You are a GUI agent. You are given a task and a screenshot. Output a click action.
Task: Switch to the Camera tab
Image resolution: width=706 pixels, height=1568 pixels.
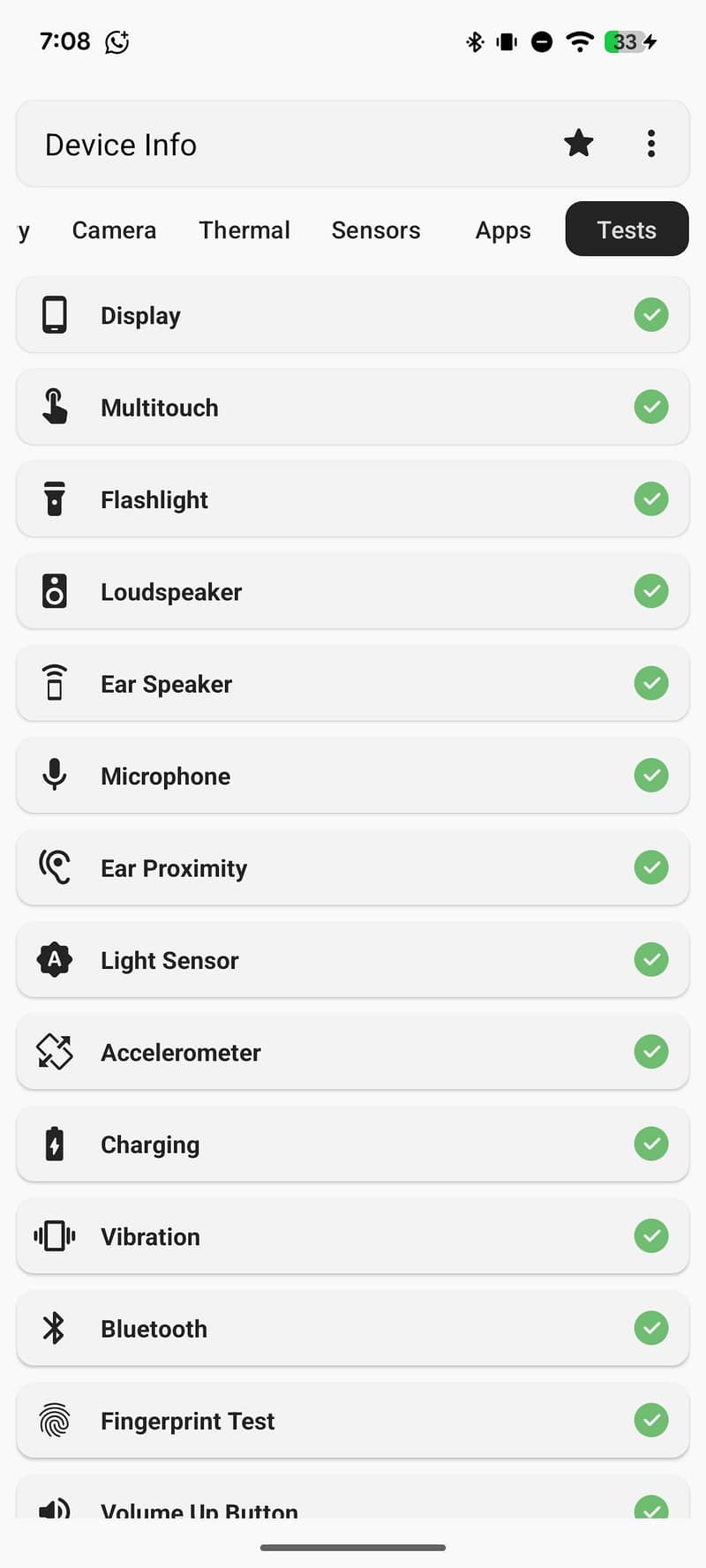(x=114, y=230)
